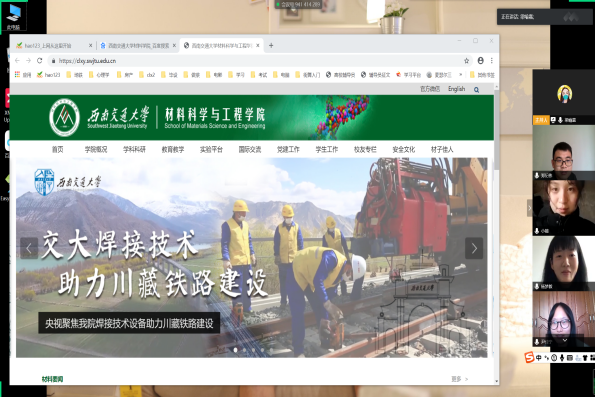Viewport: 596px width, 397px height.
Task: Open 首页 in the site navigation menu
Action: 58,149
